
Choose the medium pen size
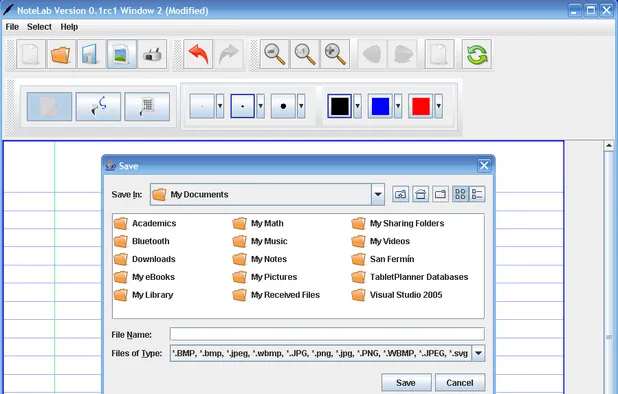[x=242, y=106]
